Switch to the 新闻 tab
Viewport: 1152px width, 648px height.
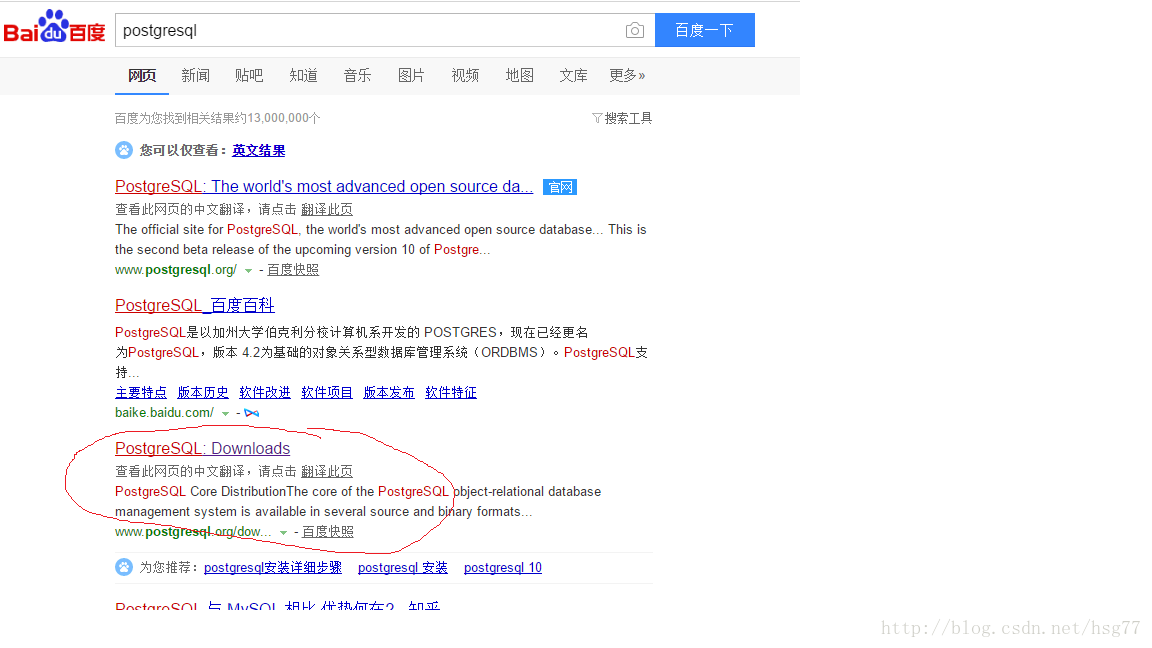[195, 76]
